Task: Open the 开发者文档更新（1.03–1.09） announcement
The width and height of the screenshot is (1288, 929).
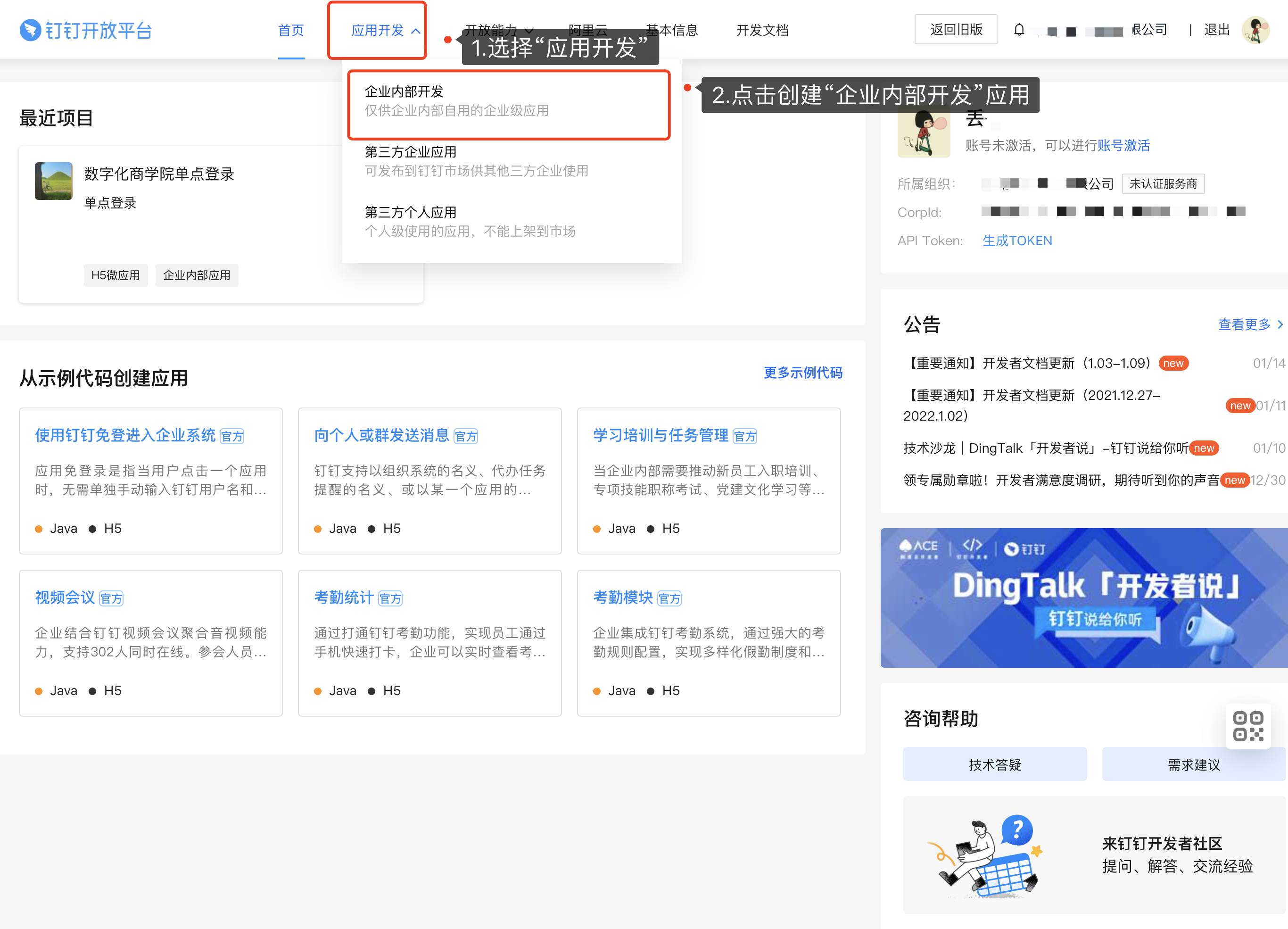Action: coord(1029,363)
